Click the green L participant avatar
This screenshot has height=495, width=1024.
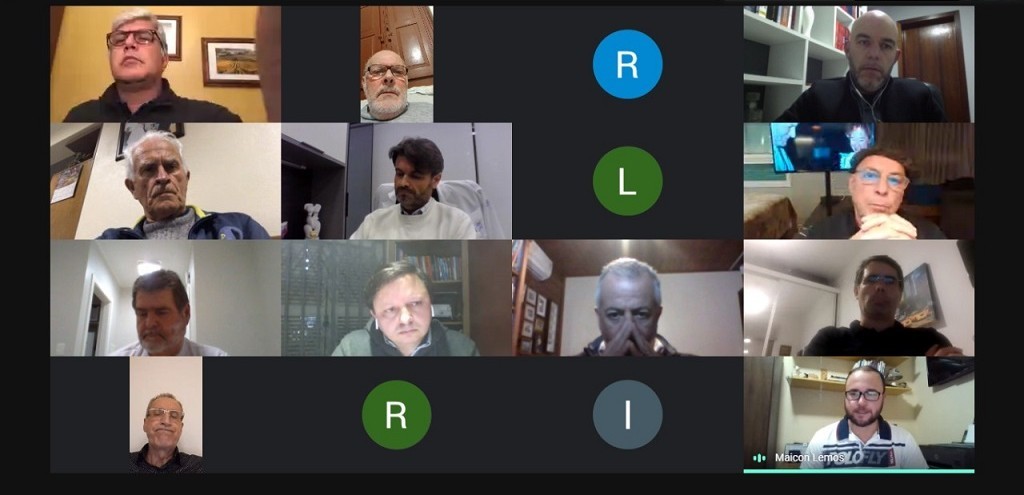(627, 181)
